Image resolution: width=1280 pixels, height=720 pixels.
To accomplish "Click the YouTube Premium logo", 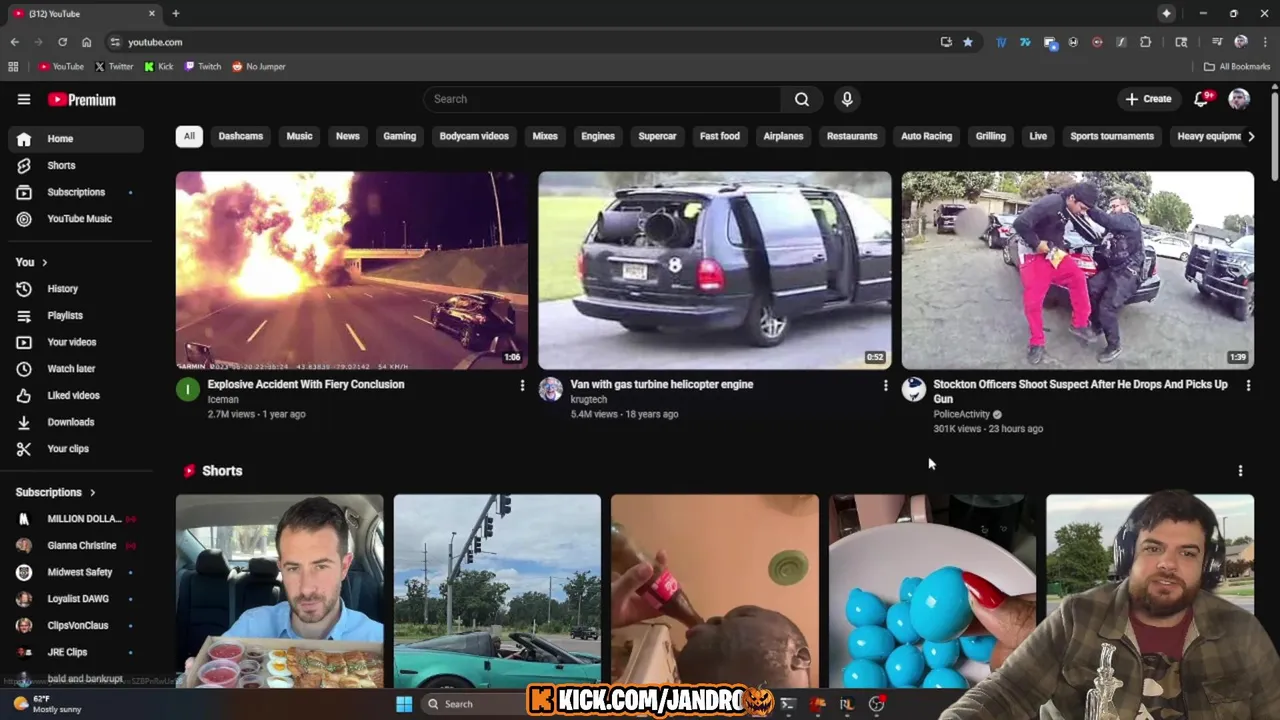I will pos(82,100).
